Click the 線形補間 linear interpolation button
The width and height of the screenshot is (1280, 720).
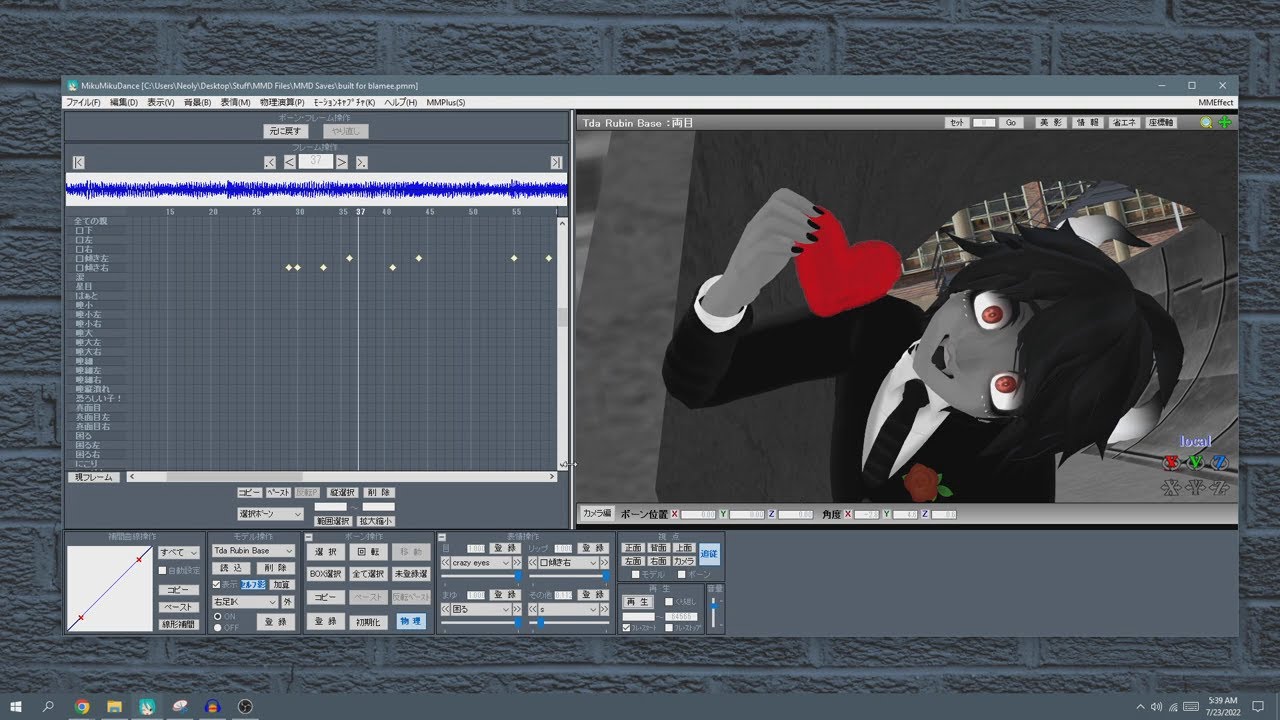179,624
